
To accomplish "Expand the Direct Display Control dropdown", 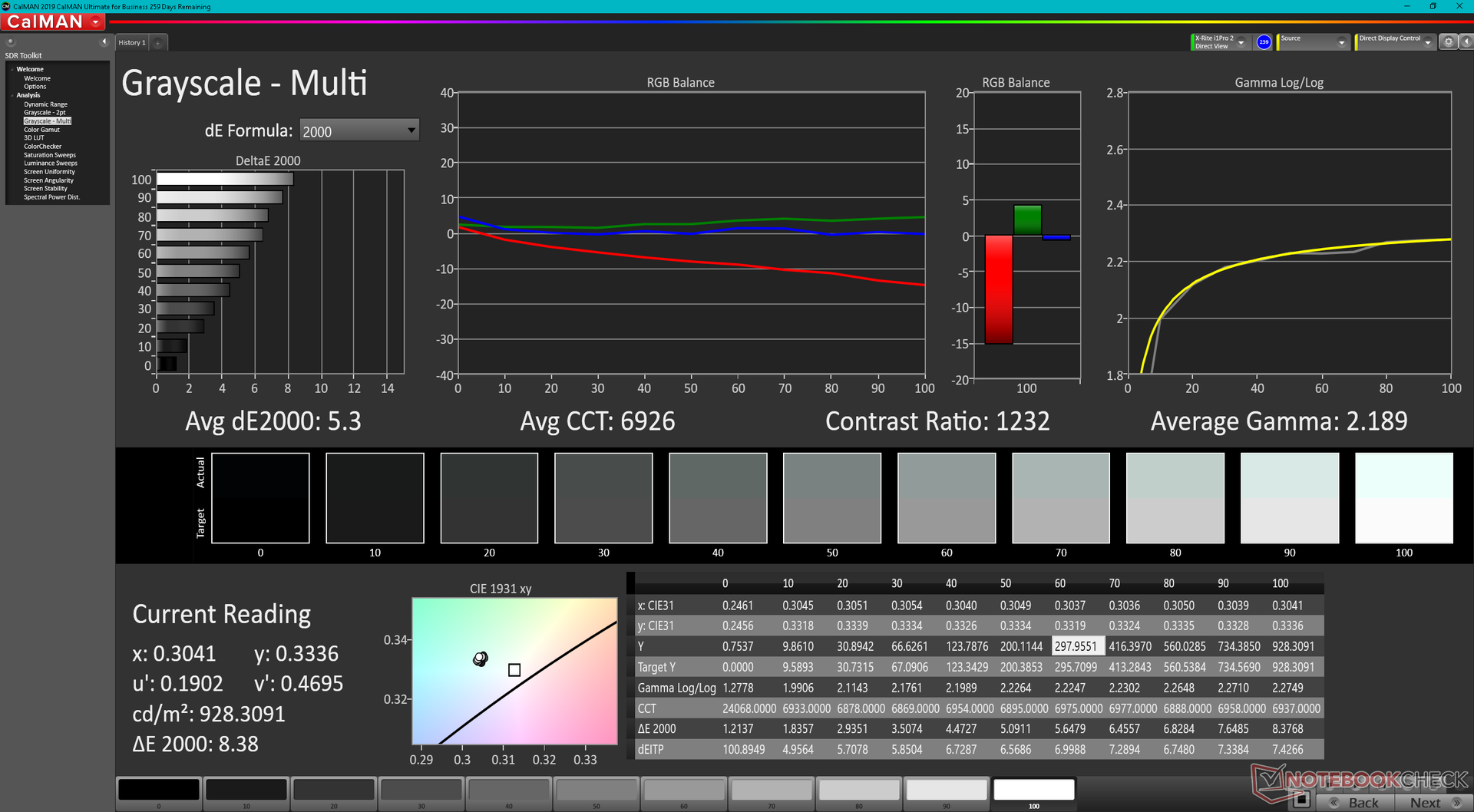I will pos(1427,43).
